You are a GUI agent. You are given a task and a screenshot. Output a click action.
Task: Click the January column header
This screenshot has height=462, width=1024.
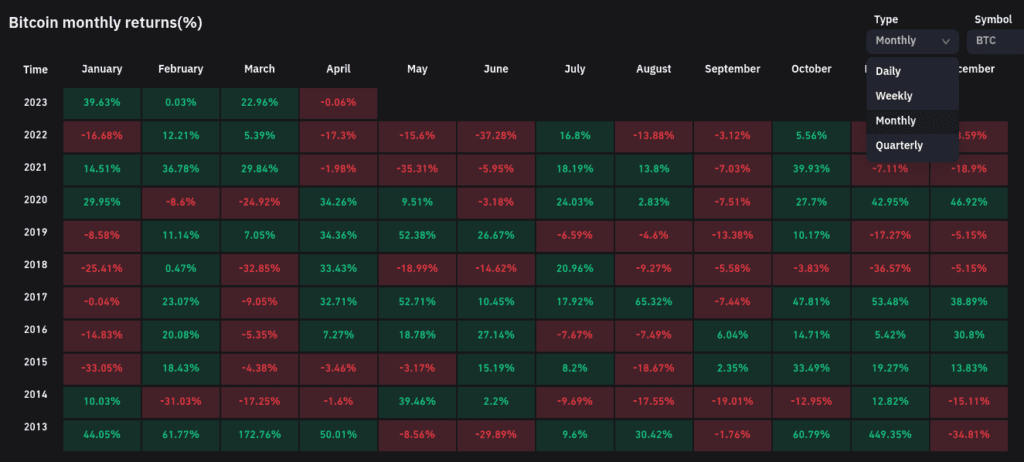[x=101, y=69]
